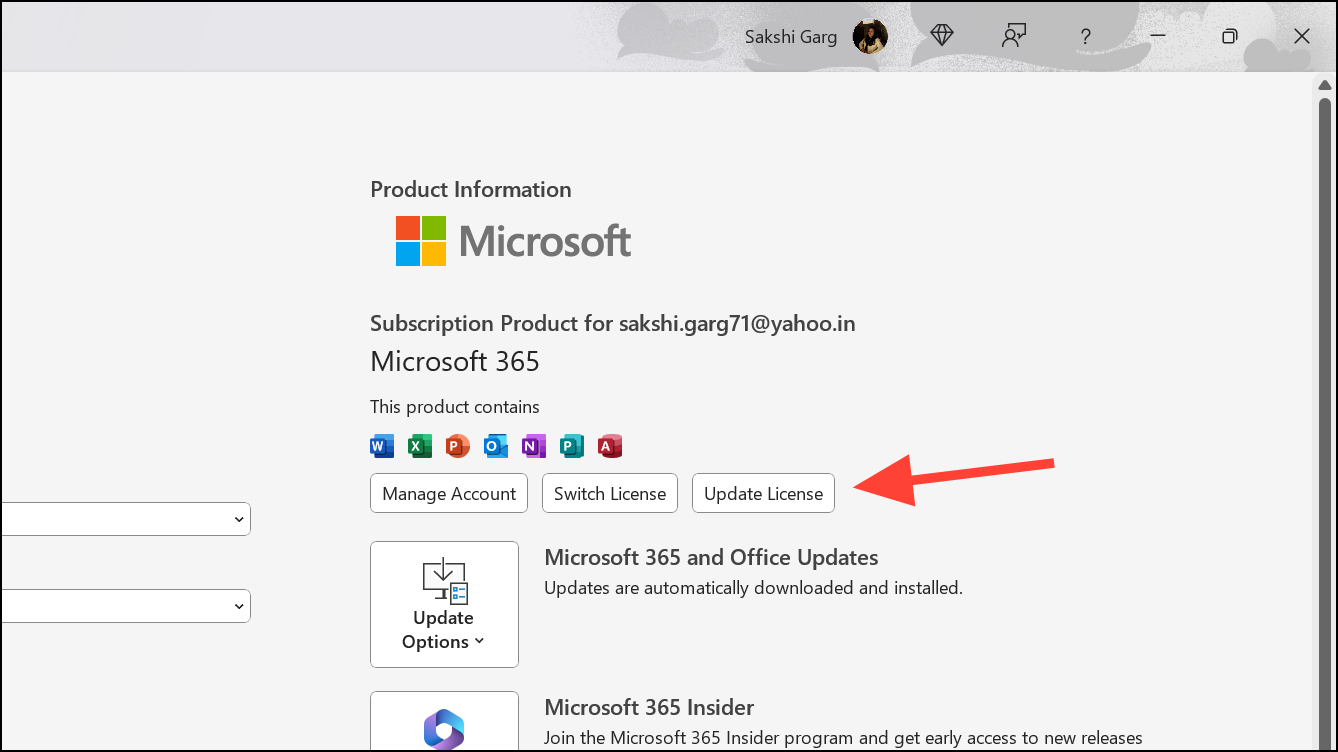This screenshot has width=1338, height=752.
Task: Click the PowerPoint app icon
Action: (x=458, y=446)
